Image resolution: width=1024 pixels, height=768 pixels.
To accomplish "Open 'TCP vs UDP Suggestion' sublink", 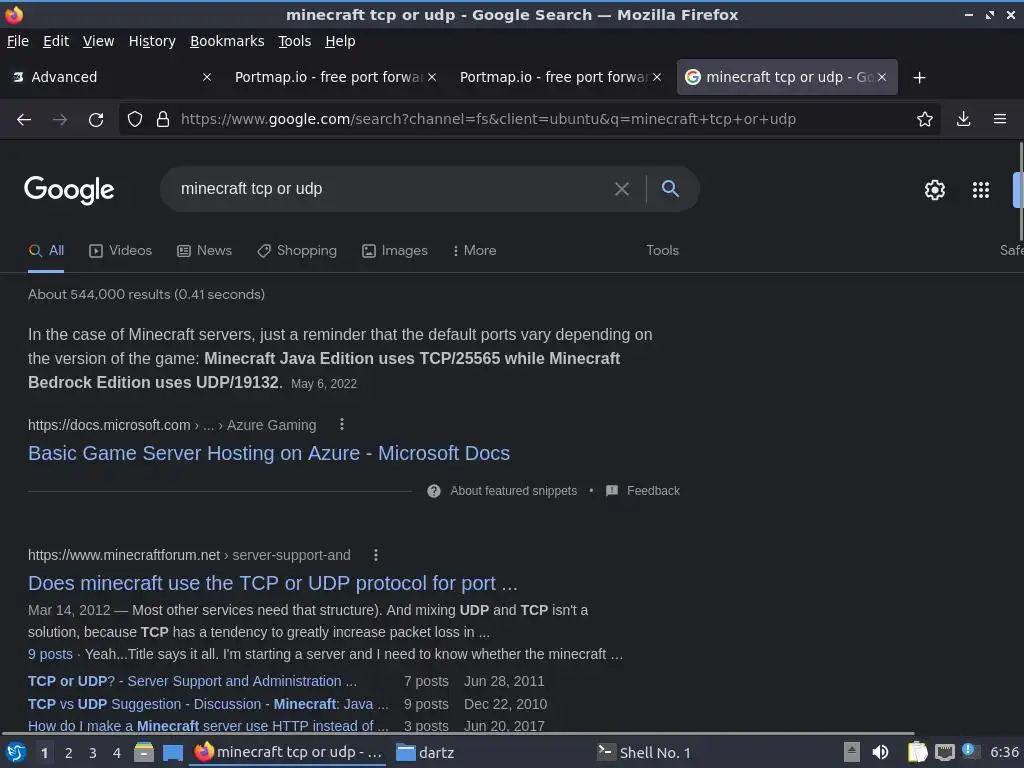I will click(x=208, y=704).
